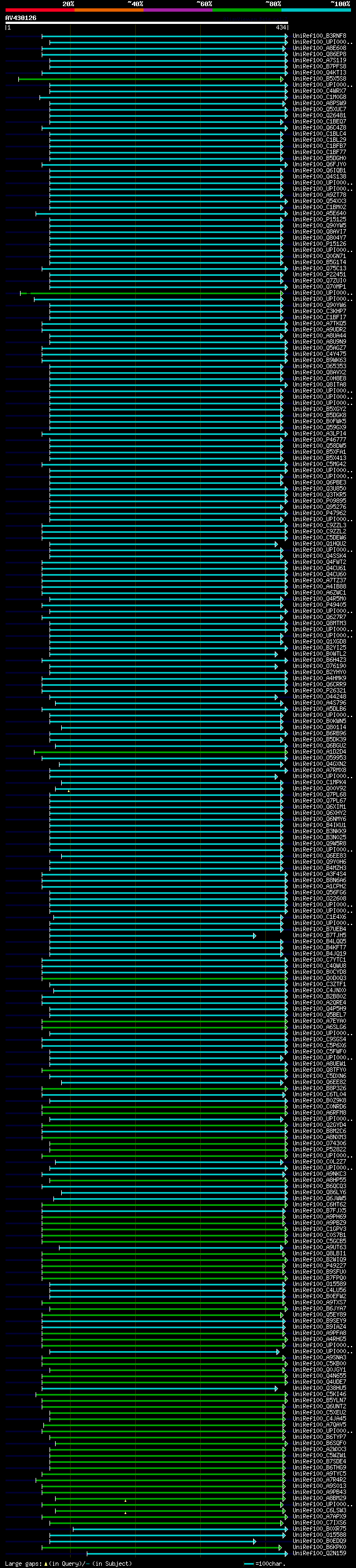Select hit label UniRef100_Q7PL68
Image resolution: width=356 pixels, height=1568 pixels.
pos(319,794)
